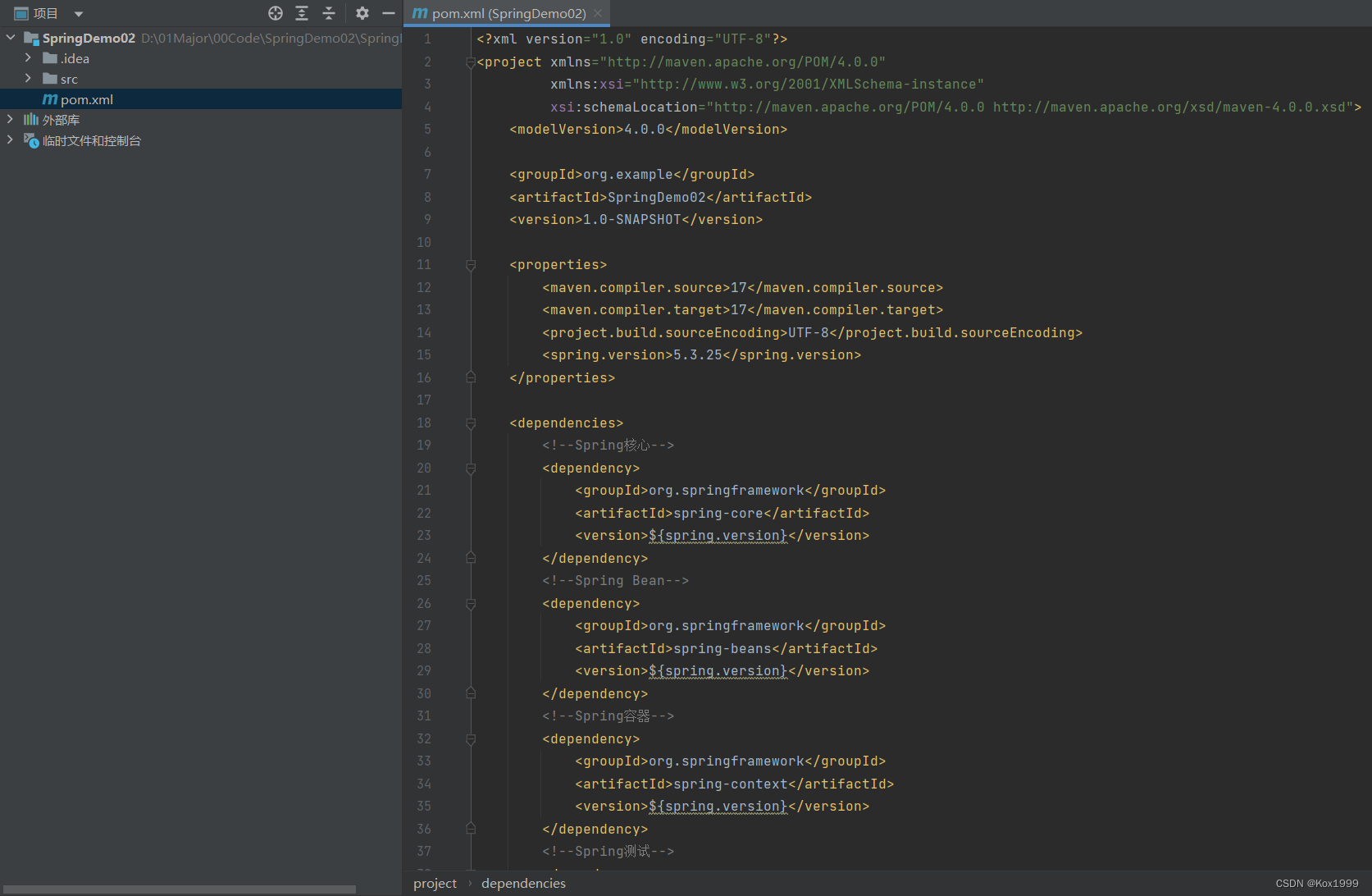Click the SpringDemo02 project root label
1372x896 pixels.
click(x=89, y=38)
